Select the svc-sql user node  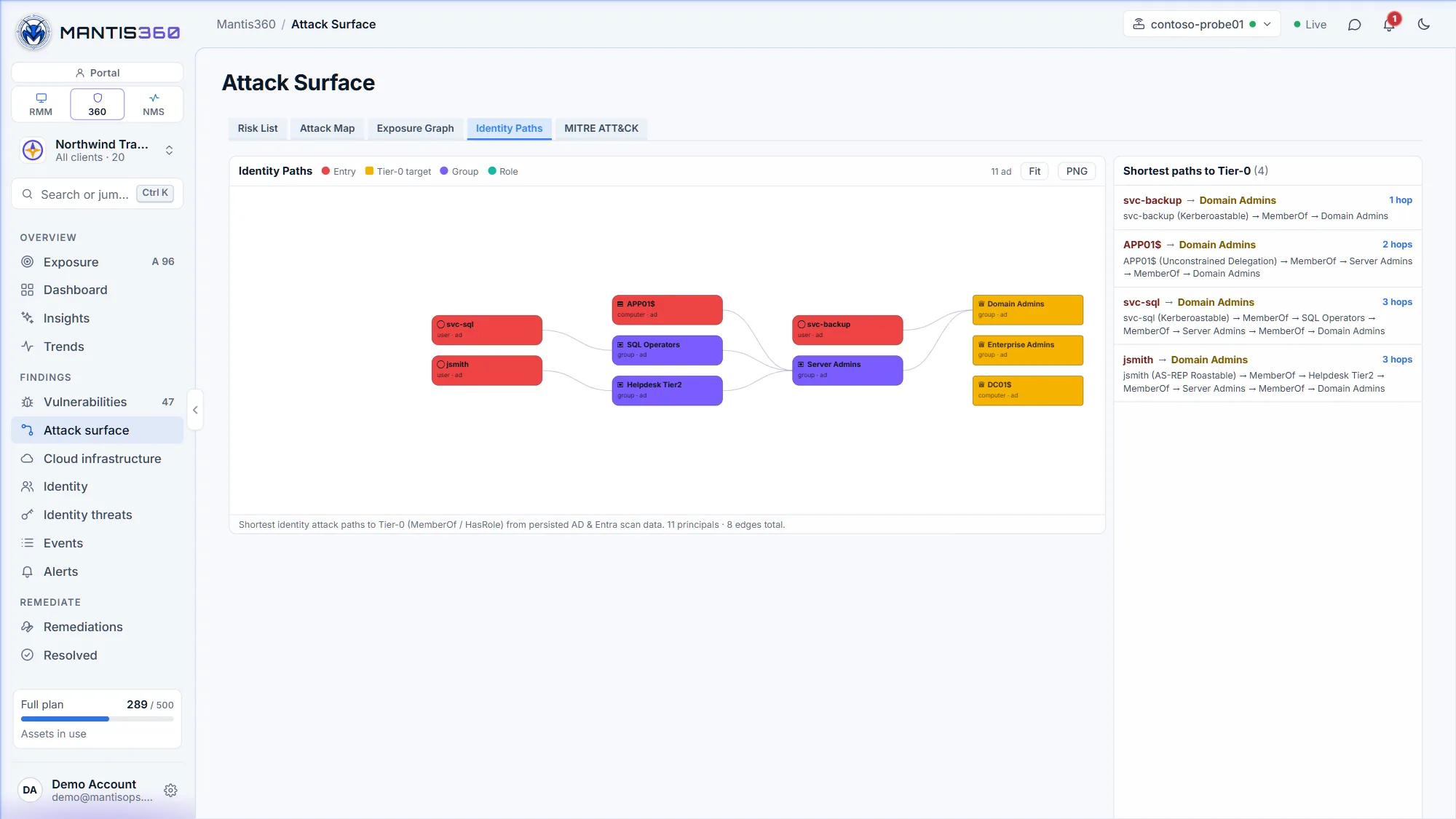click(487, 331)
